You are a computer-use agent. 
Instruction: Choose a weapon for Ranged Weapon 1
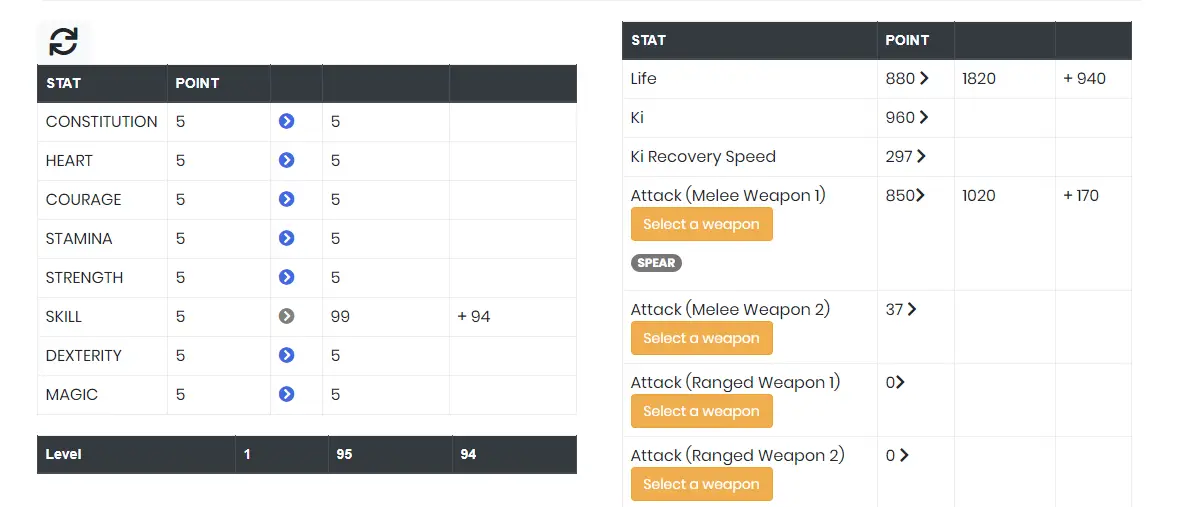point(702,411)
